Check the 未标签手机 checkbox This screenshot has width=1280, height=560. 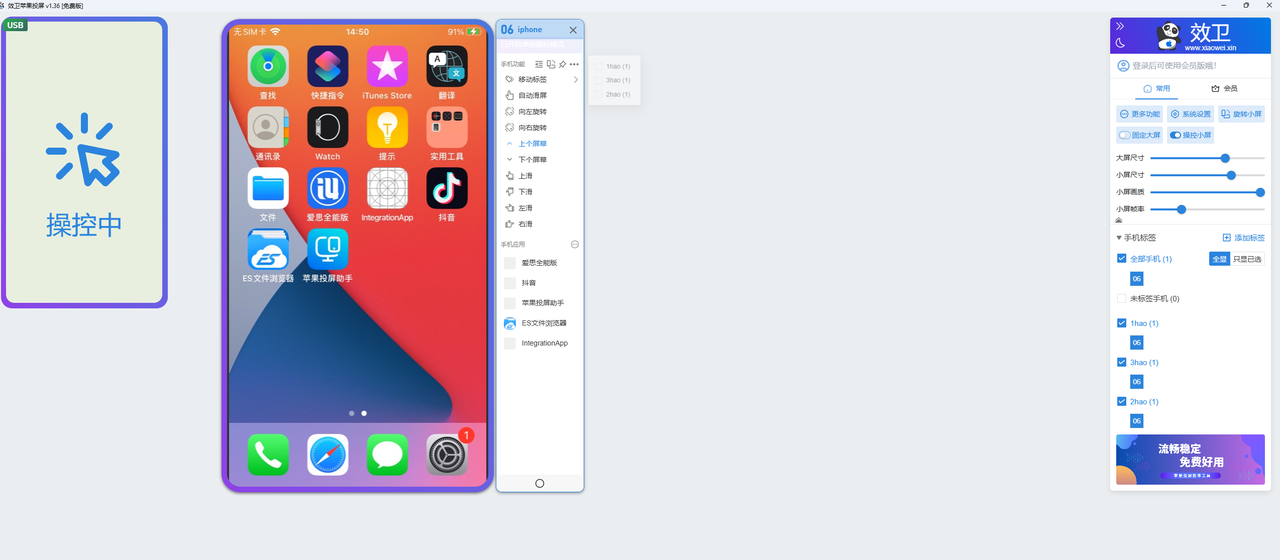(x=1122, y=299)
